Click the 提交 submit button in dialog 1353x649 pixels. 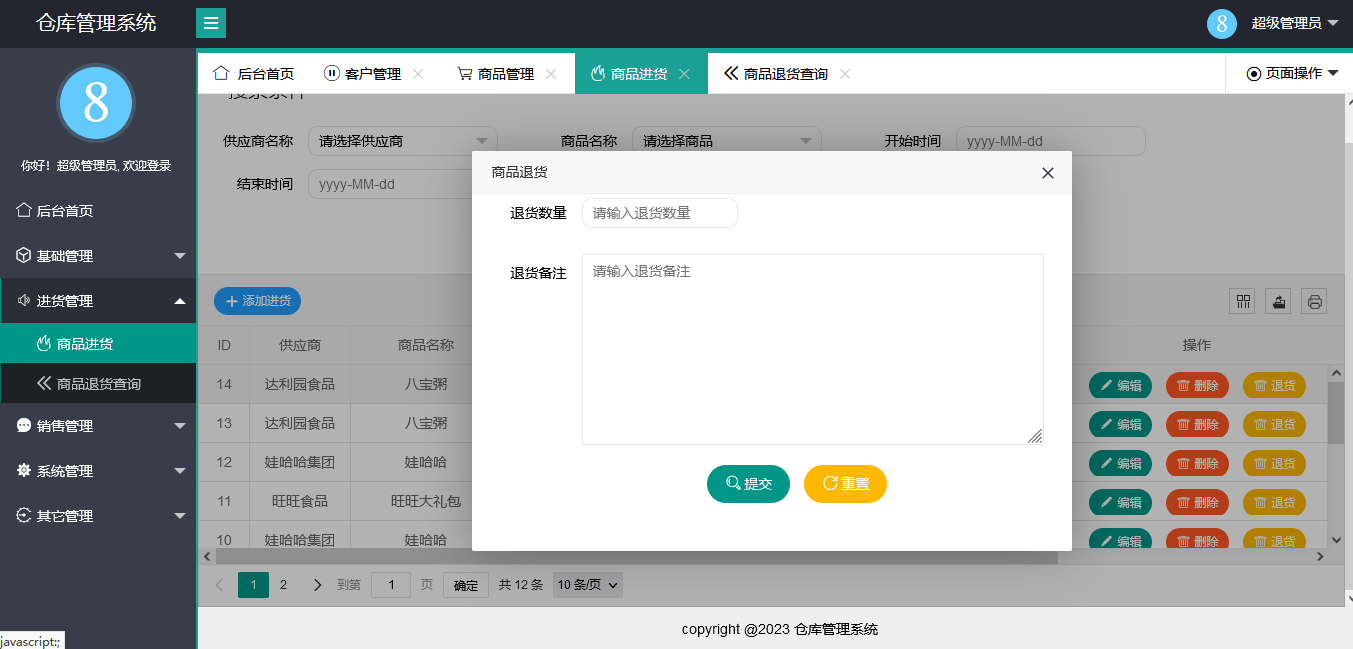748,484
